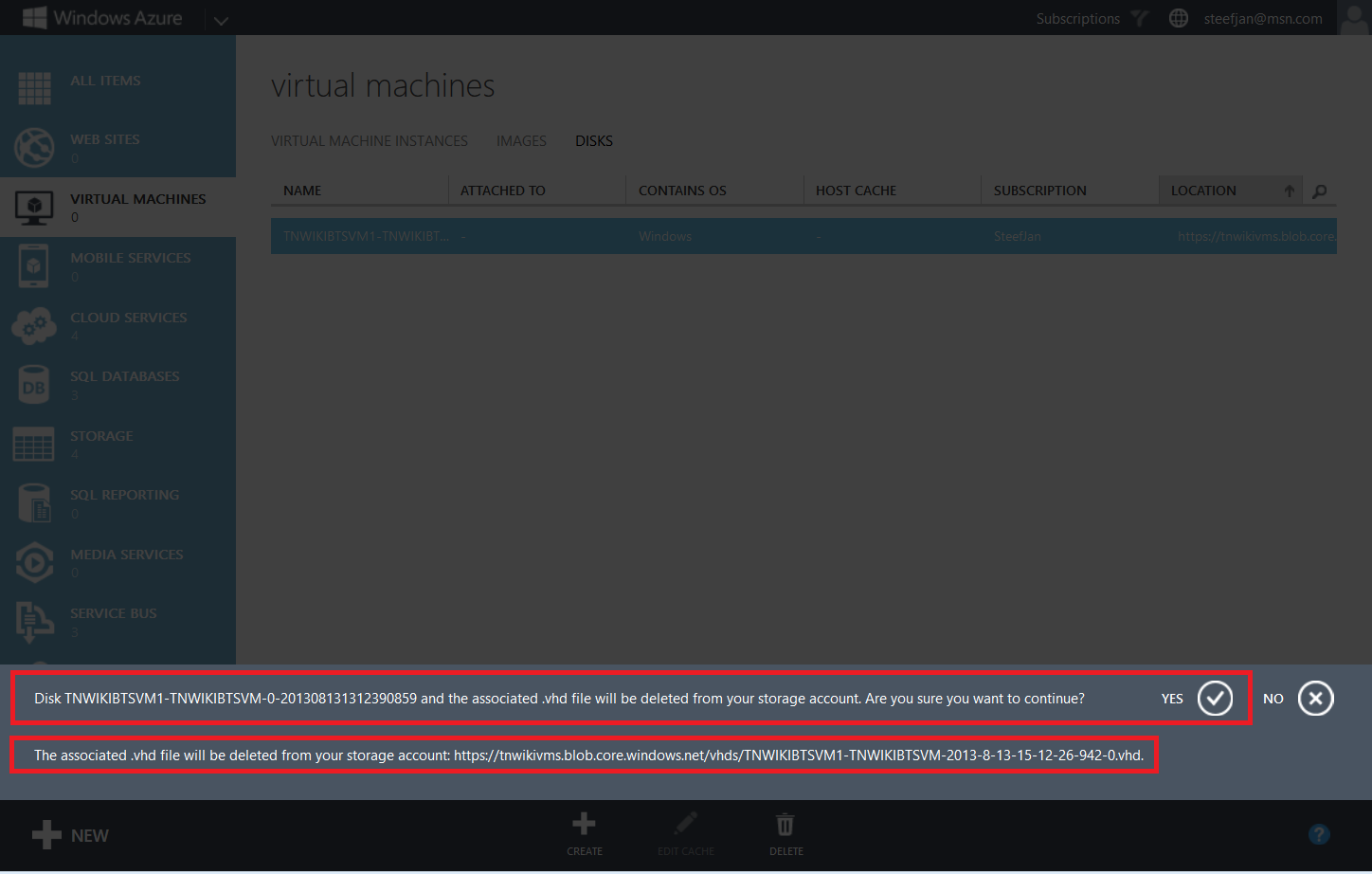This screenshot has height=874, width=1372.
Task: Select the TNWIKIBTSVM1 disk row
Action: pyautogui.click(x=803, y=236)
